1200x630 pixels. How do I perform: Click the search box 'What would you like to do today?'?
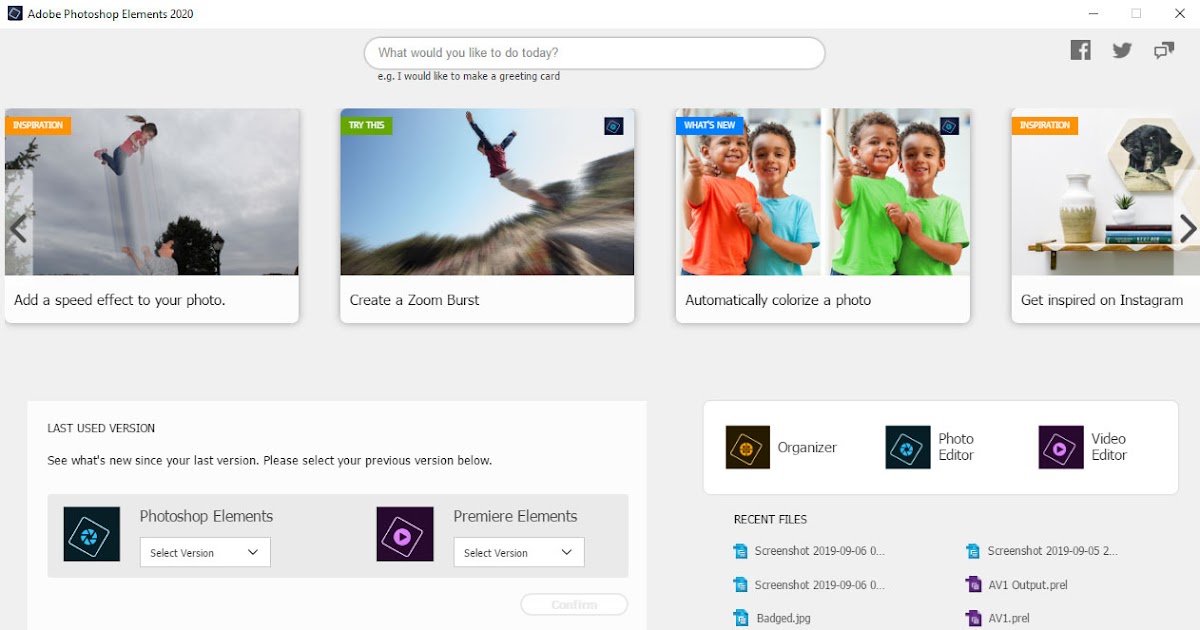(594, 53)
